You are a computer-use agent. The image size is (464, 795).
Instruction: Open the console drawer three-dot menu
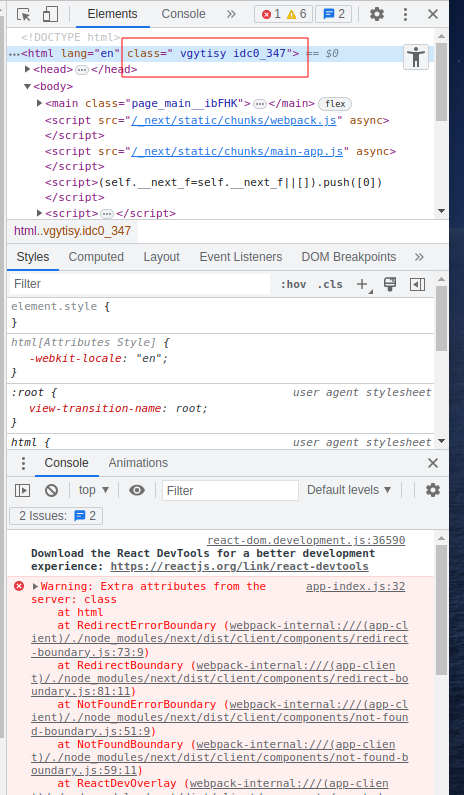(x=23, y=463)
